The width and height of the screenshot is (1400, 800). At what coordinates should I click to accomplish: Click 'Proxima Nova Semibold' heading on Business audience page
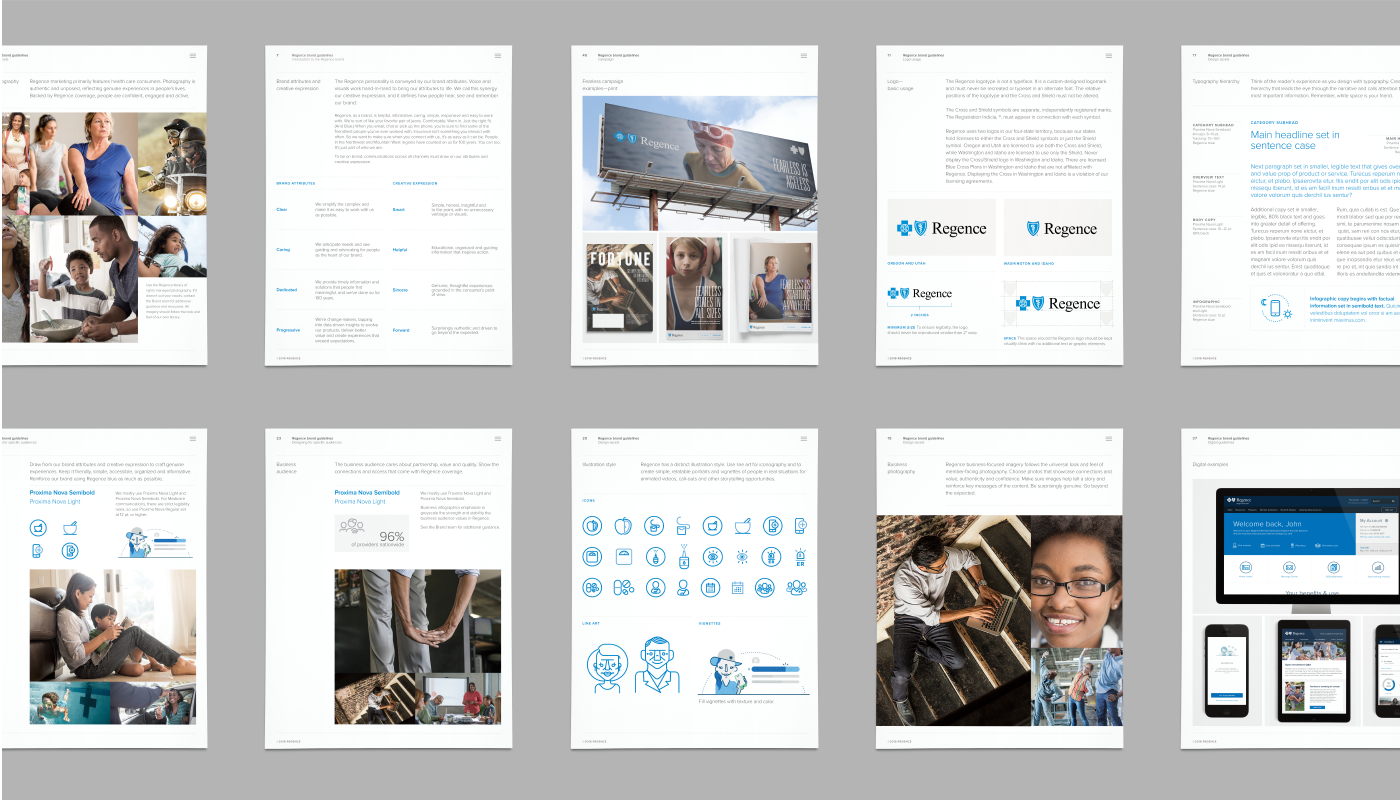tap(367, 492)
